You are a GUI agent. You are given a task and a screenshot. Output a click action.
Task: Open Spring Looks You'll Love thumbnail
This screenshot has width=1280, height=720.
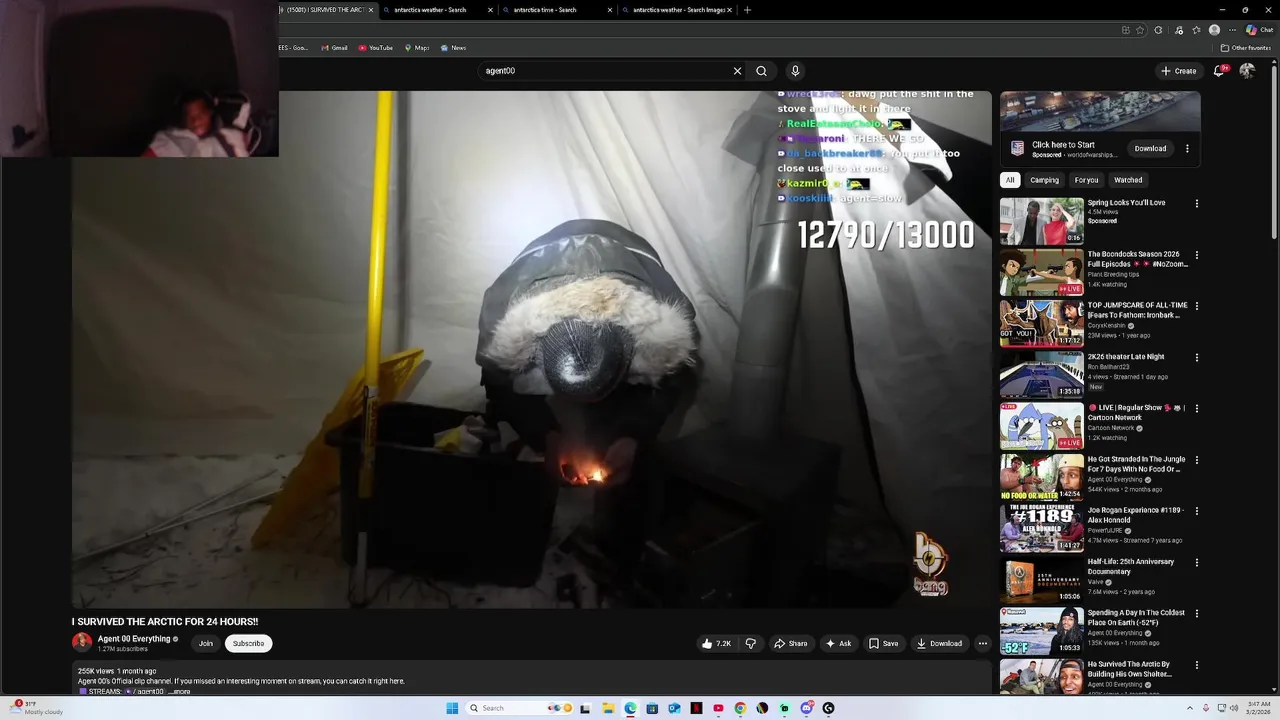point(1041,221)
